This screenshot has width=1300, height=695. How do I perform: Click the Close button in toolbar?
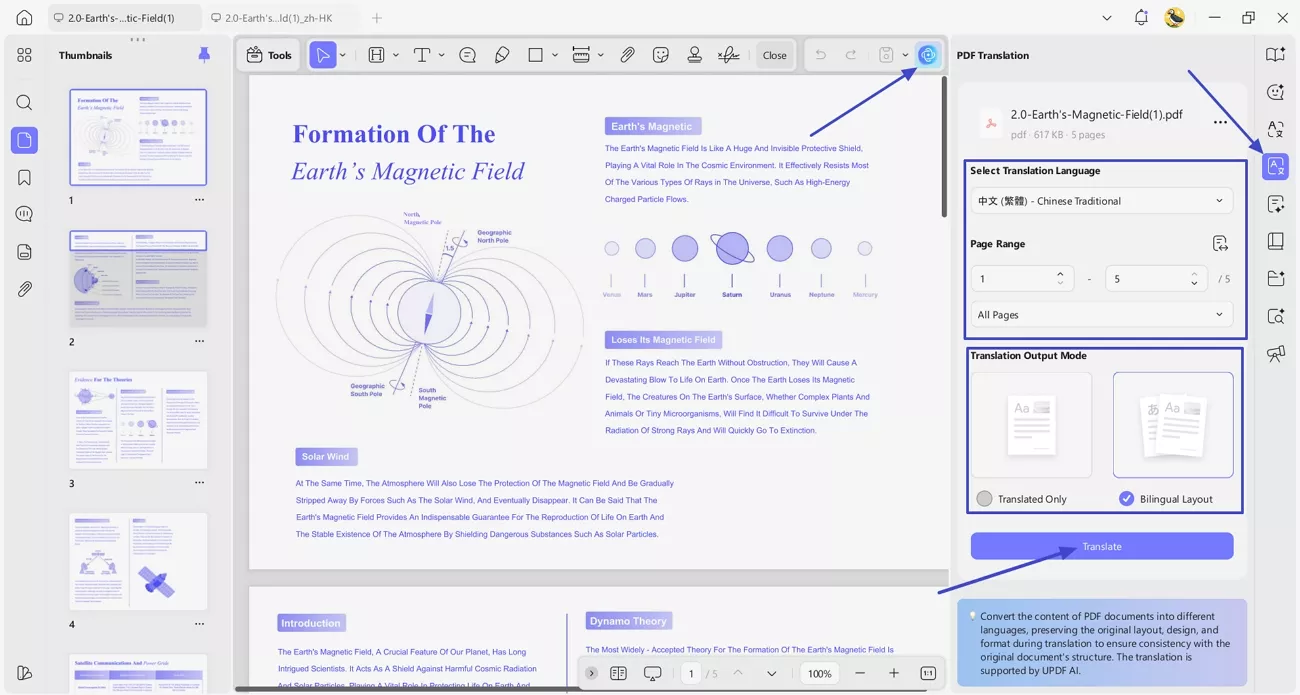tap(774, 55)
